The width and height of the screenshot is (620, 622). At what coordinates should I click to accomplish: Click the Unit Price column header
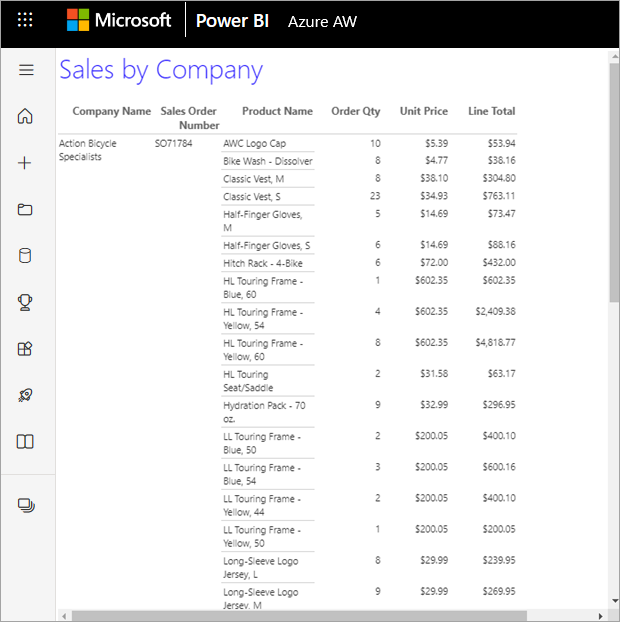pos(424,111)
